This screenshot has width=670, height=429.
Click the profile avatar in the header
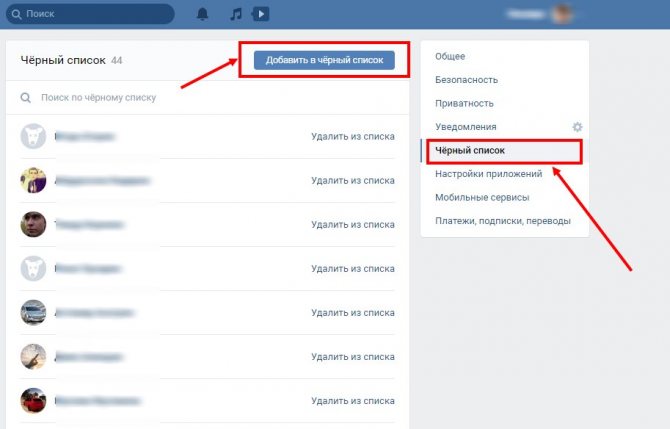[561, 14]
